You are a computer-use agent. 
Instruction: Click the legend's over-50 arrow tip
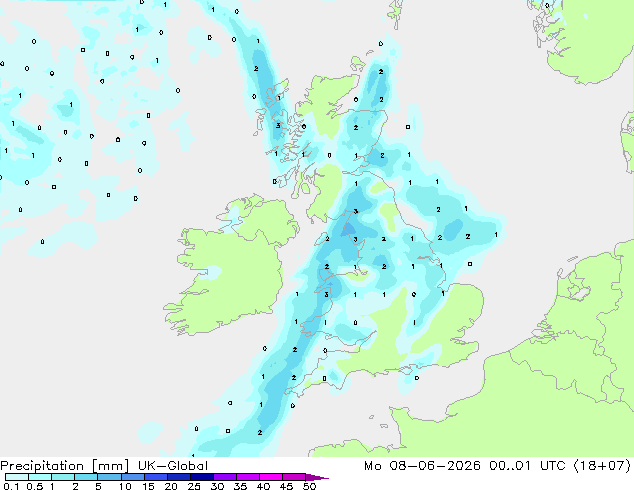tap(317, 477)
